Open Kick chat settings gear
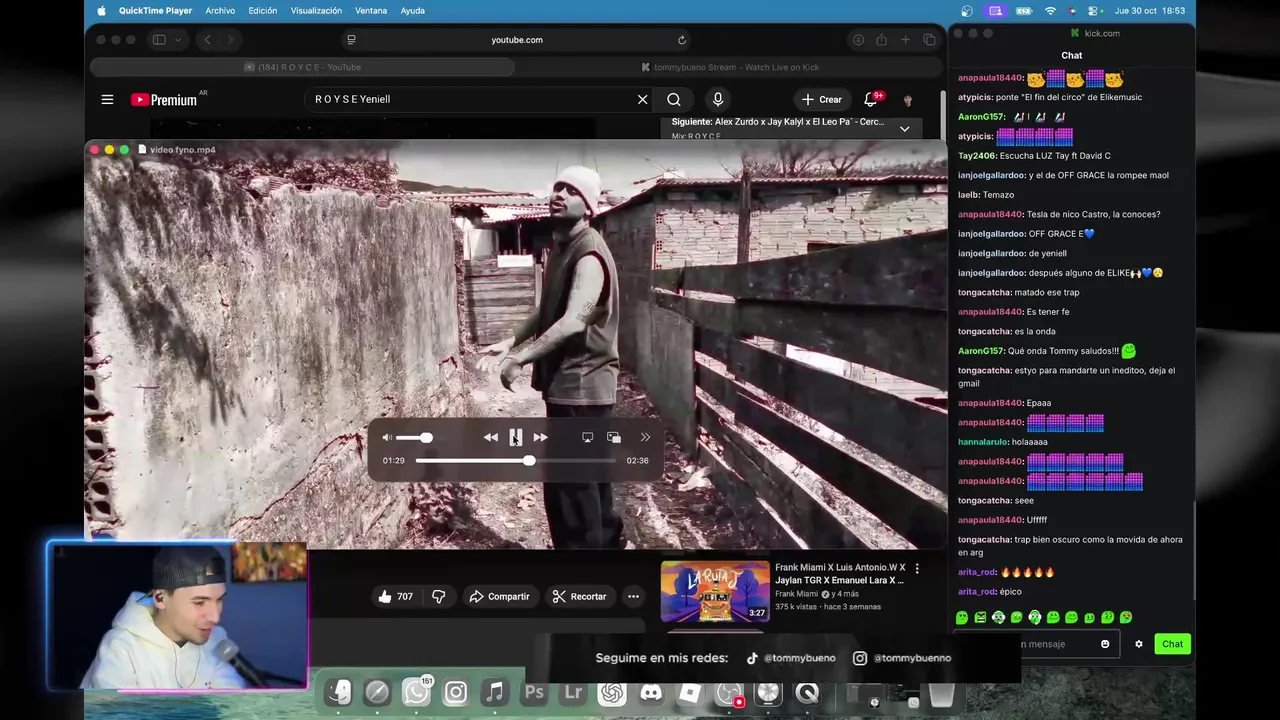The width and height of the screenshot is (1280, 720). 1138,644
